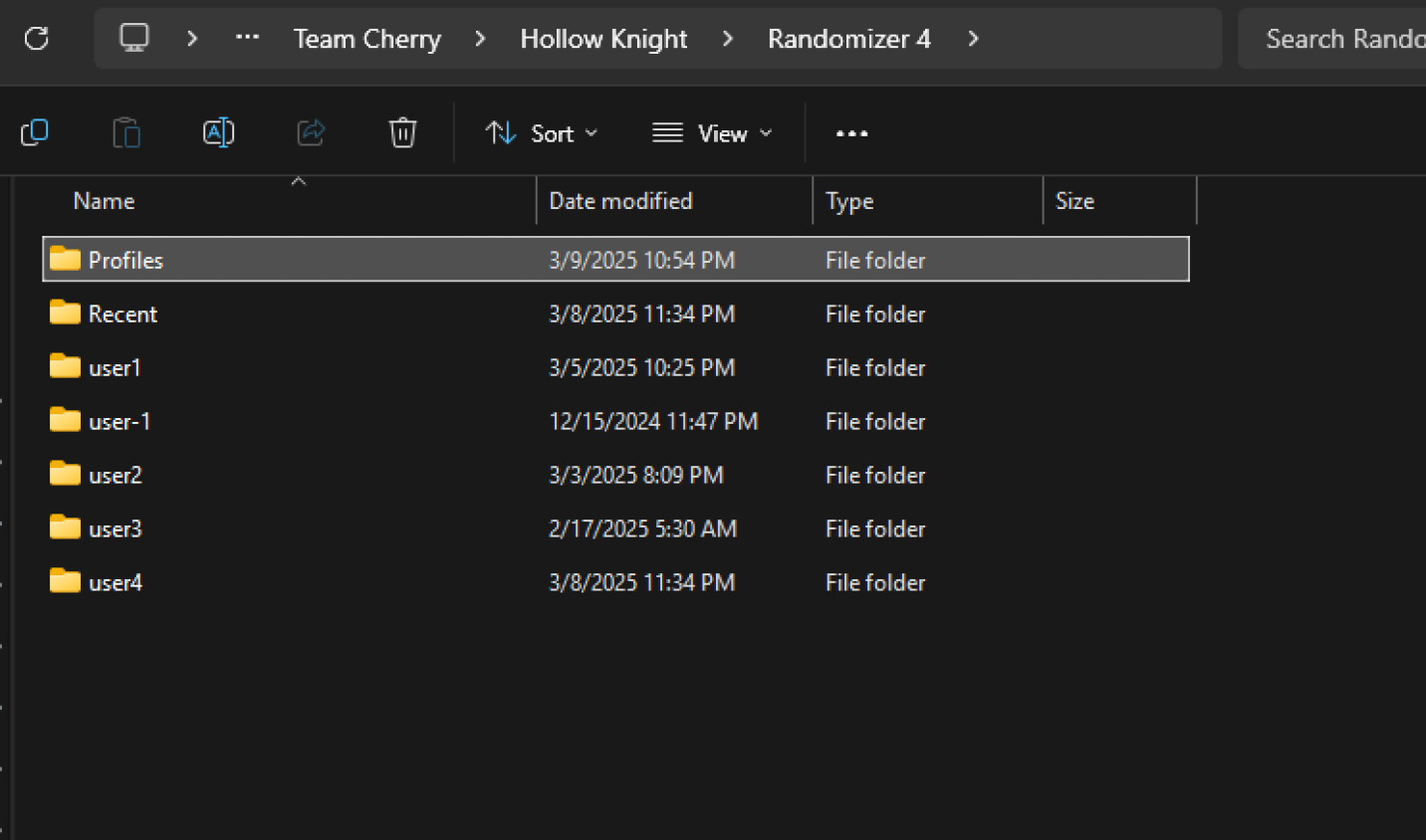Click the Copy toolbar icon

(x=35, y=132)
